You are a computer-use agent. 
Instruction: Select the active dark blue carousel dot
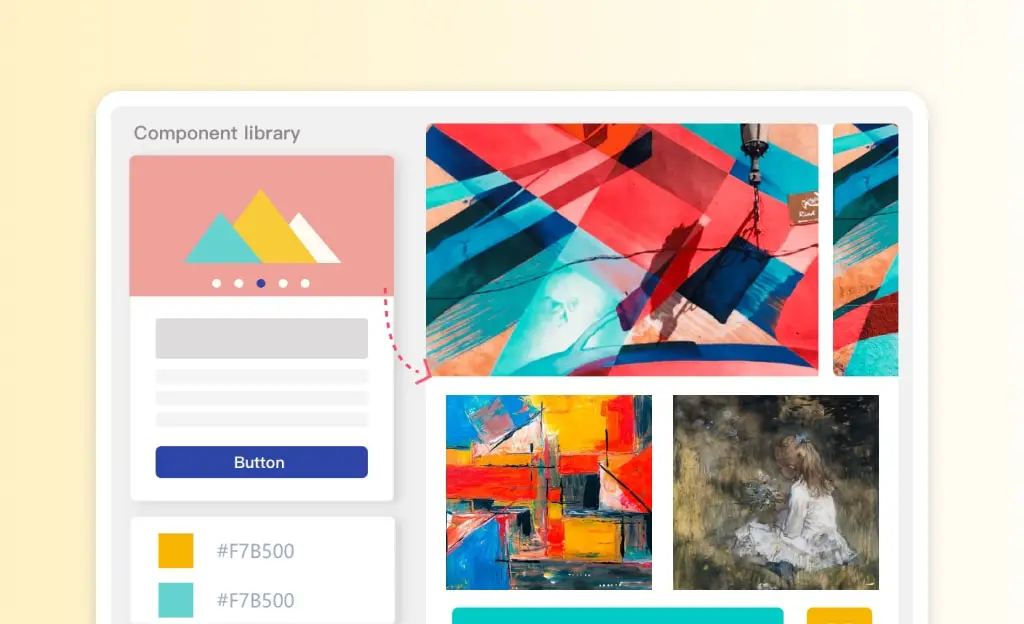coord(261,283)
